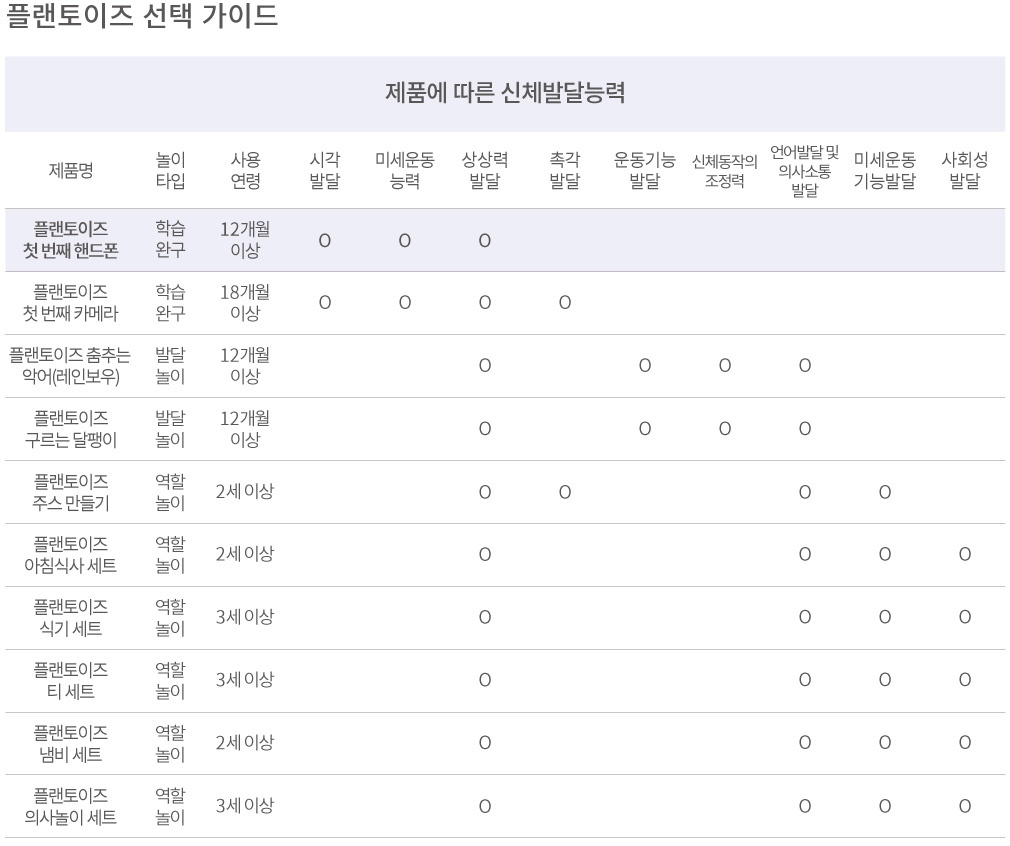The image size is (1010, 846).
Task: Click 사회성 발달 mark for 식기 세트
Action: point(965,617)
